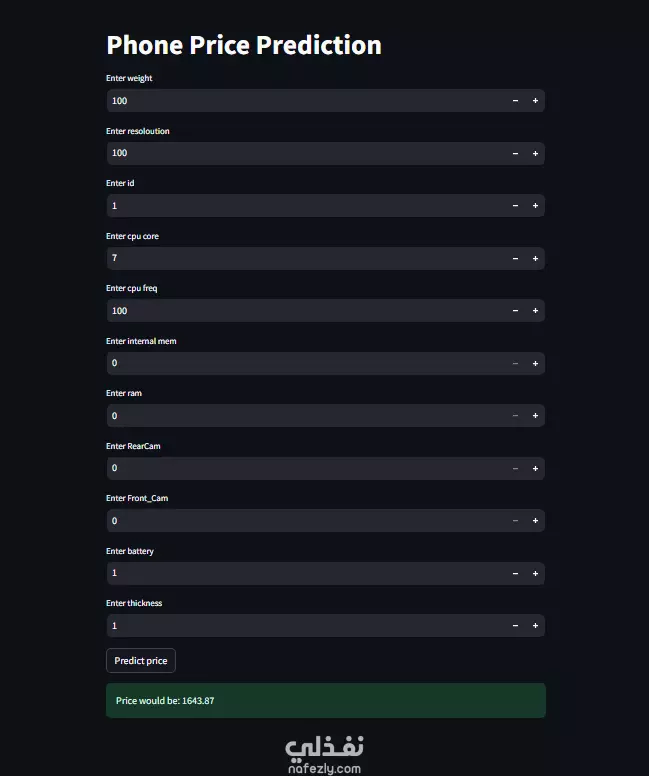Focus the Enter weight input field
Image resolution: width=649 pixels, height=776 pixels.
306,100
